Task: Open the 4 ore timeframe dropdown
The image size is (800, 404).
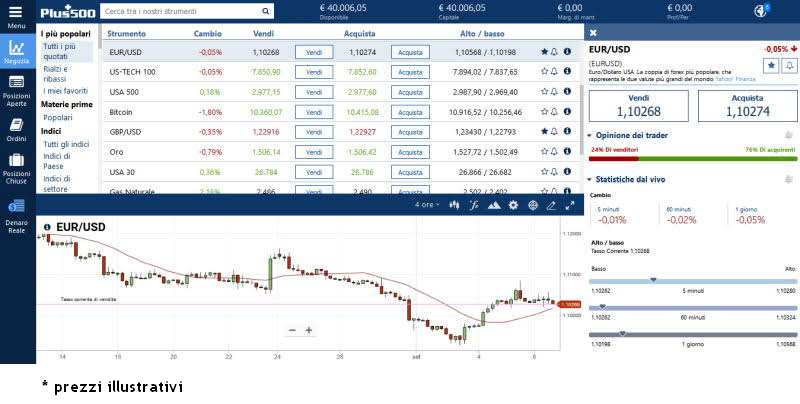Action: 427,205
